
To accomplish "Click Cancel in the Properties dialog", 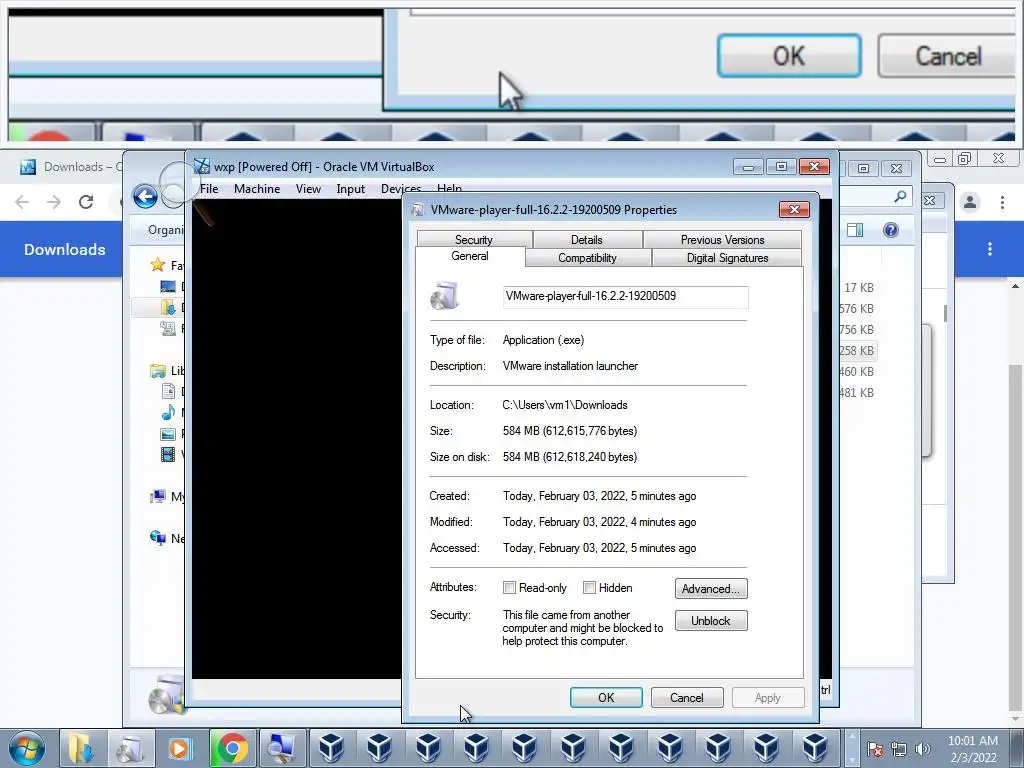I will coord(687,697).
